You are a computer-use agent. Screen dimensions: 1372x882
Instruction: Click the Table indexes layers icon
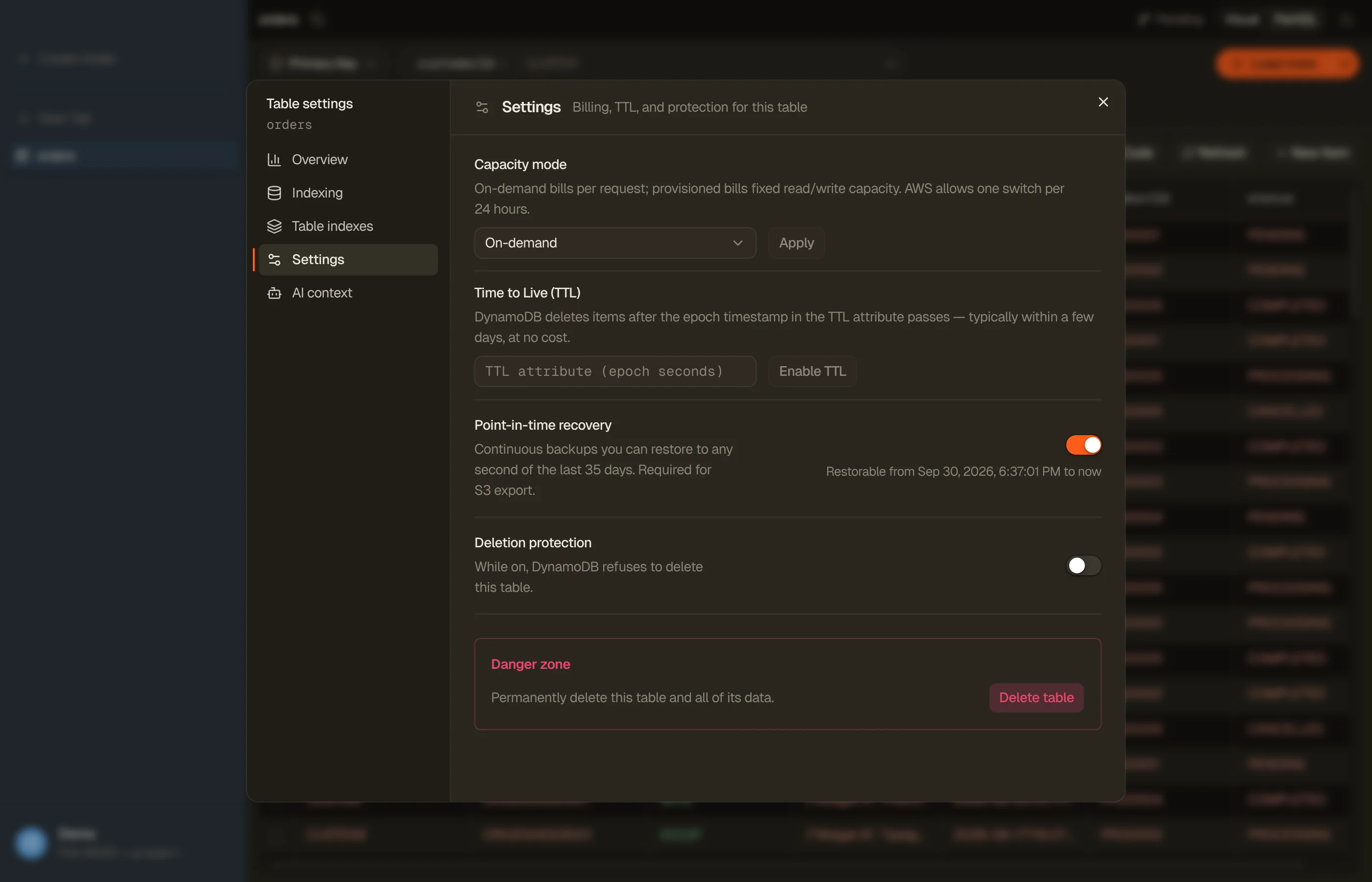pos(274,226)
